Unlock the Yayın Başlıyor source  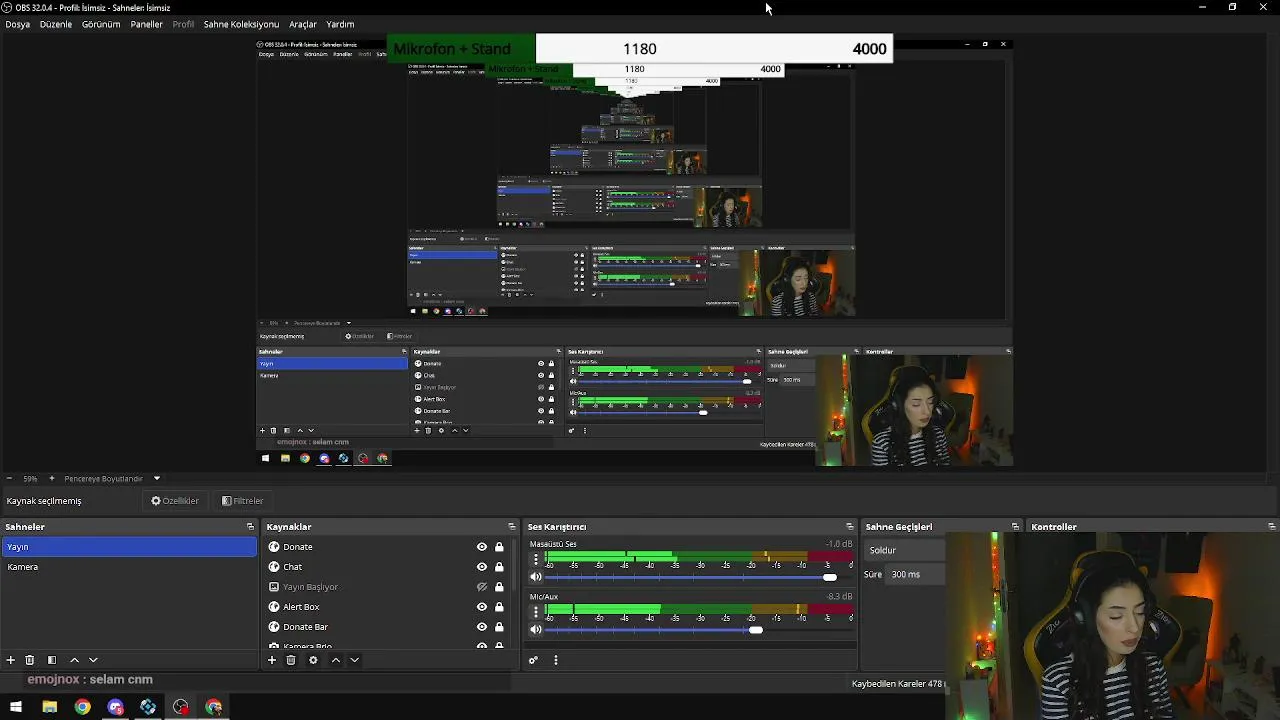[499, 587]
